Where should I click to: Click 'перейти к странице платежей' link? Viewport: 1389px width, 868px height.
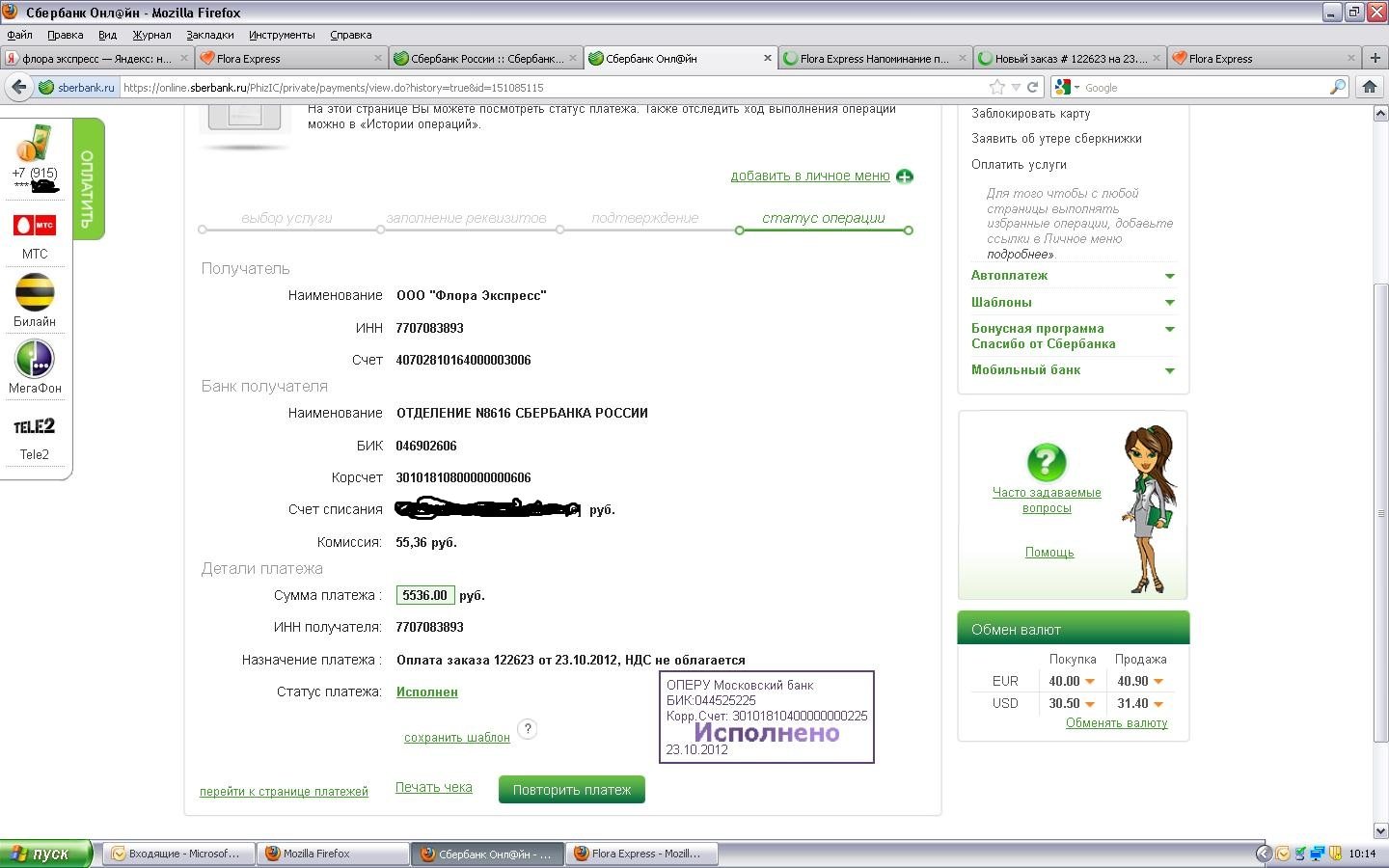click(x=284, y=792)
